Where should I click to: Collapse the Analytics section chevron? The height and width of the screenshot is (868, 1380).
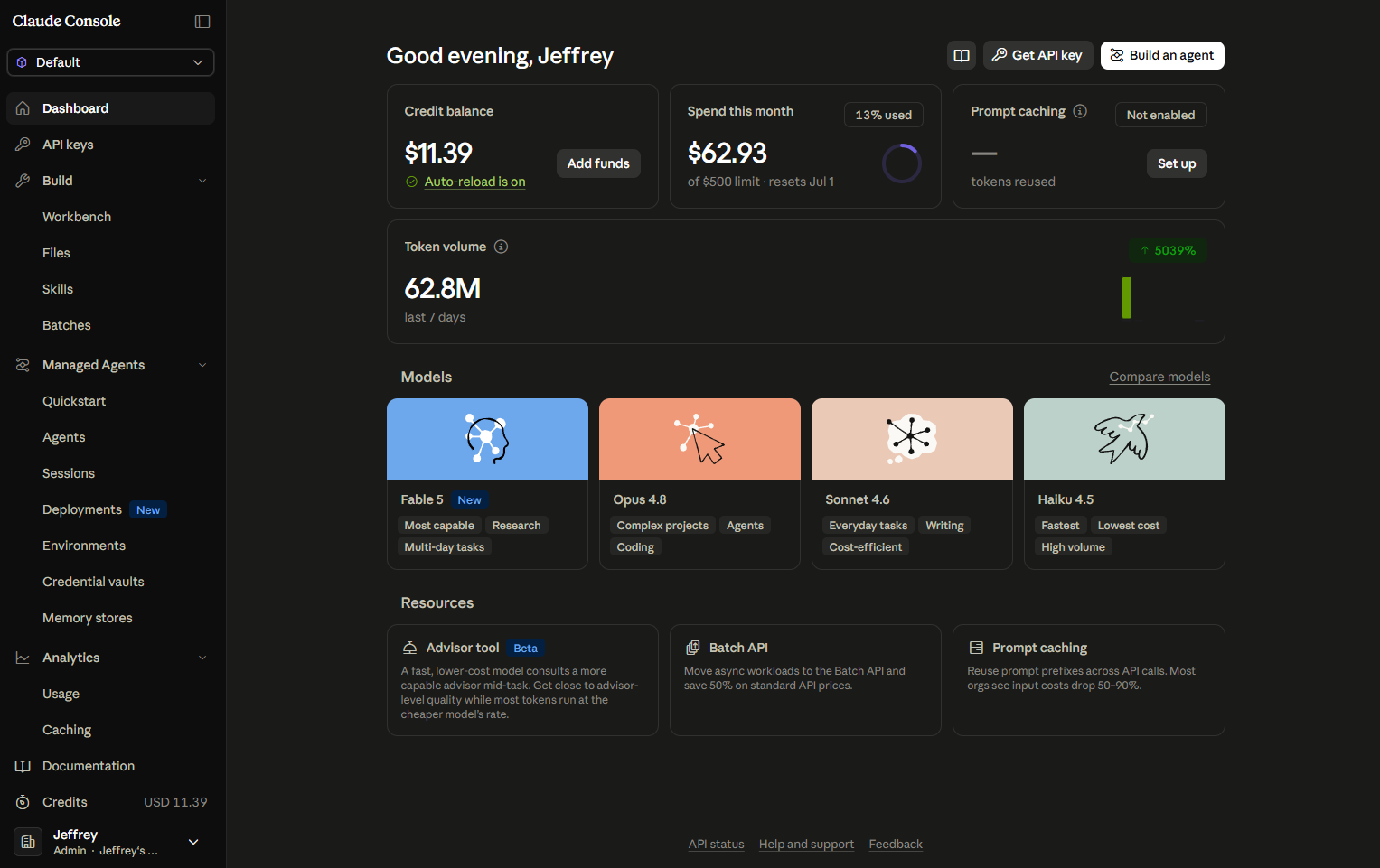(x=202, y=658)
